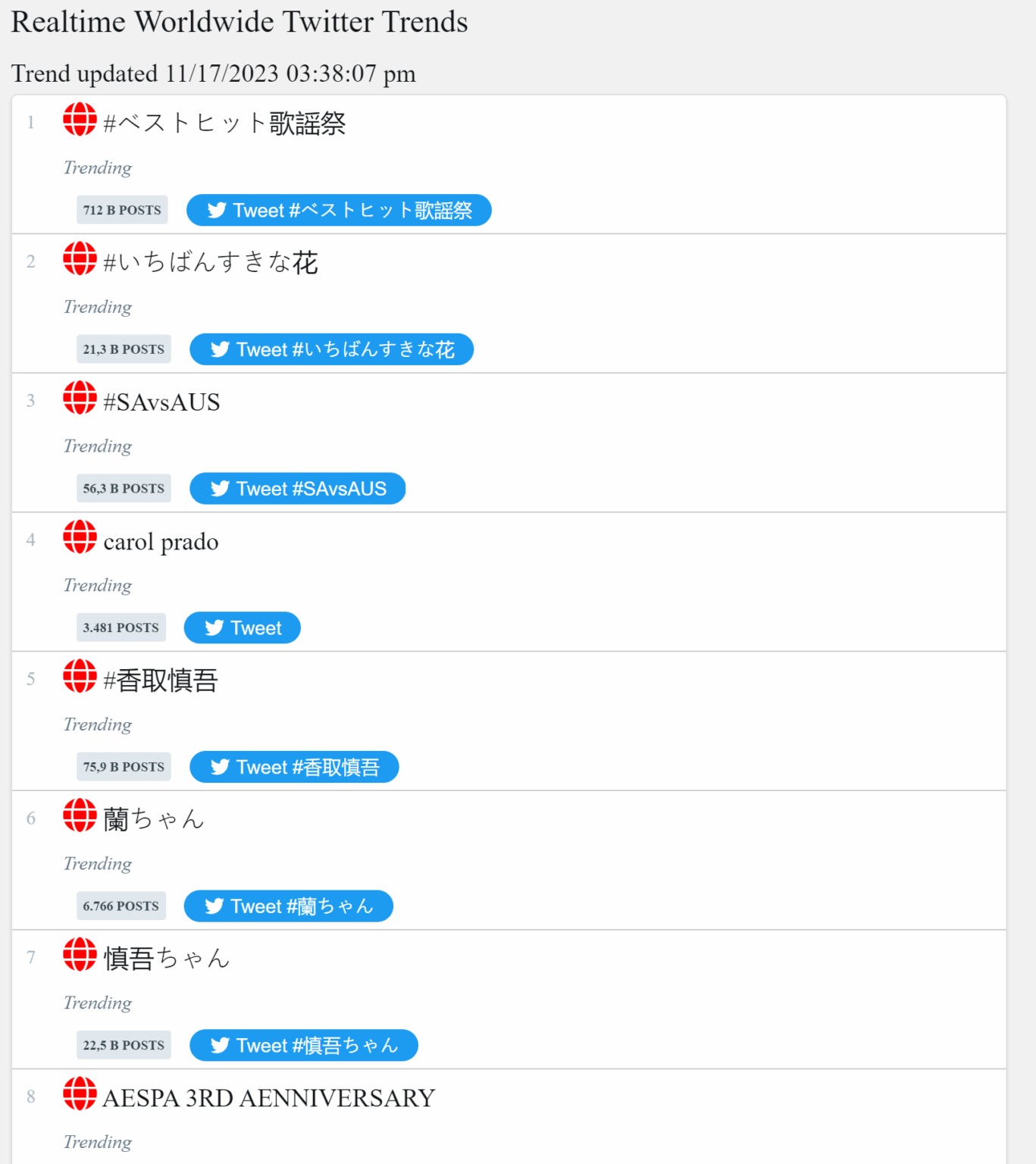
Task: Click the globe icon by AESPA 3RD AENNIVERSARY
Action: click(80, 1094)
